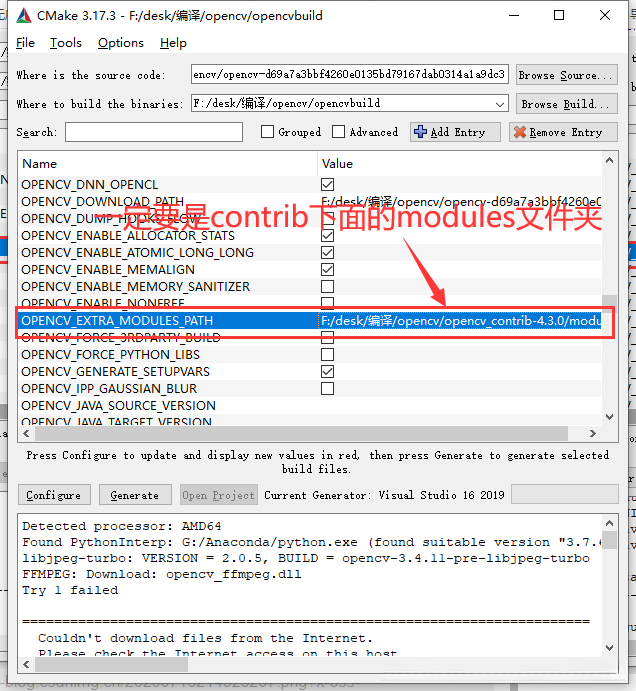Open the Help menu
The image size is (636, 691).
coord(173,43)
